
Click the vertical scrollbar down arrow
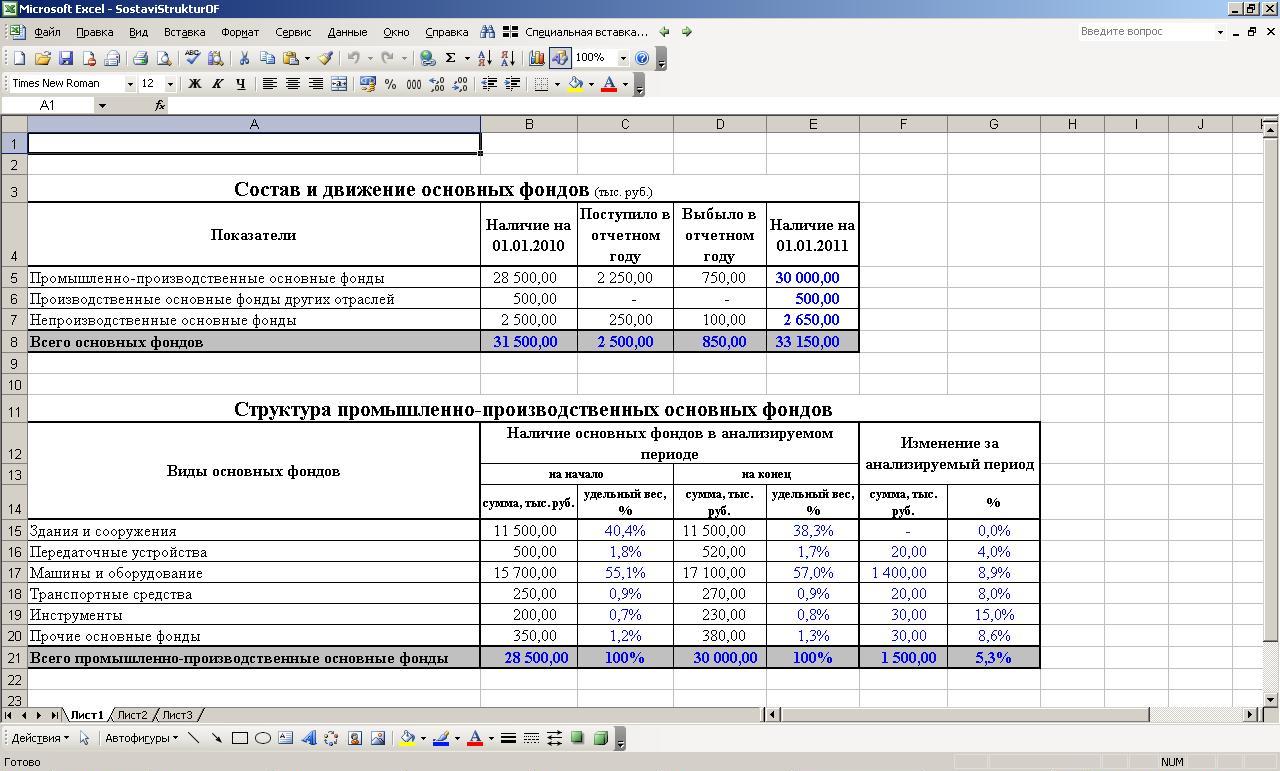[x=1271, y=700]
